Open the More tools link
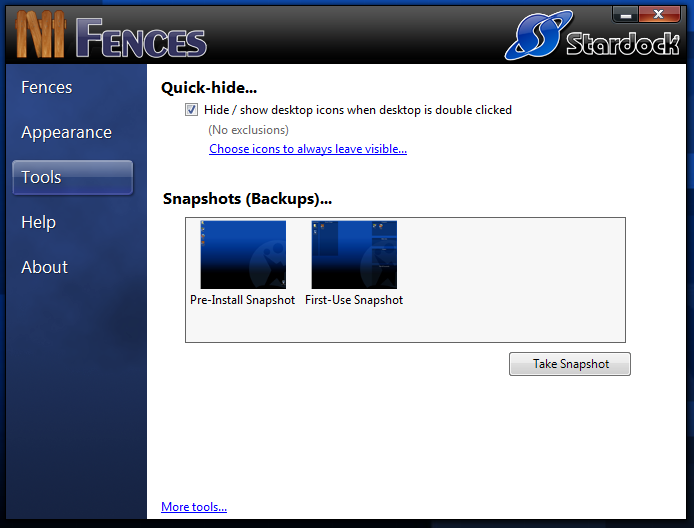Viewport: 694px width, 528px height. [x=194, y=507]
